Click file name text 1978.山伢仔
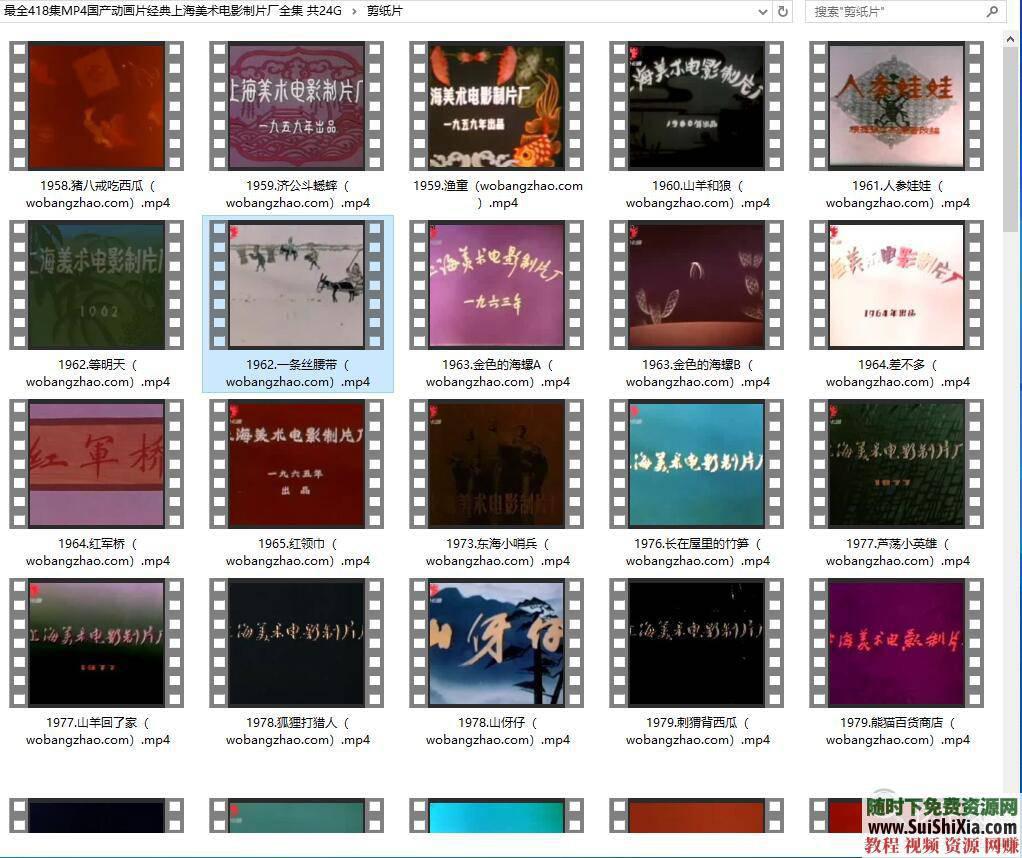Viewport: 1022px width, 858px height. tap(498, 731)
